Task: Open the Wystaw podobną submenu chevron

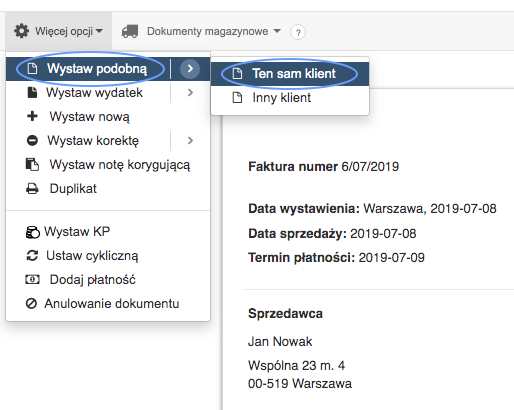Action: pyautogui.click(x=190, y=69)
